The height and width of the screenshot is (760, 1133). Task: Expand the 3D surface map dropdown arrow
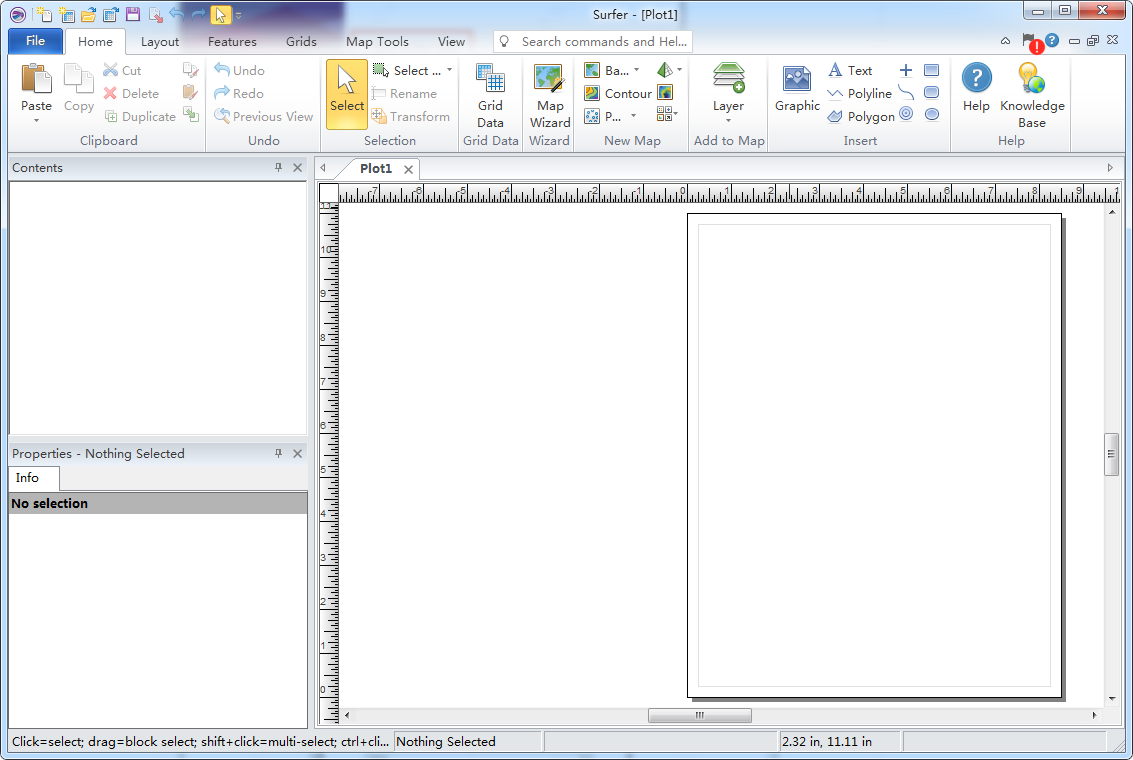(679, 70)
